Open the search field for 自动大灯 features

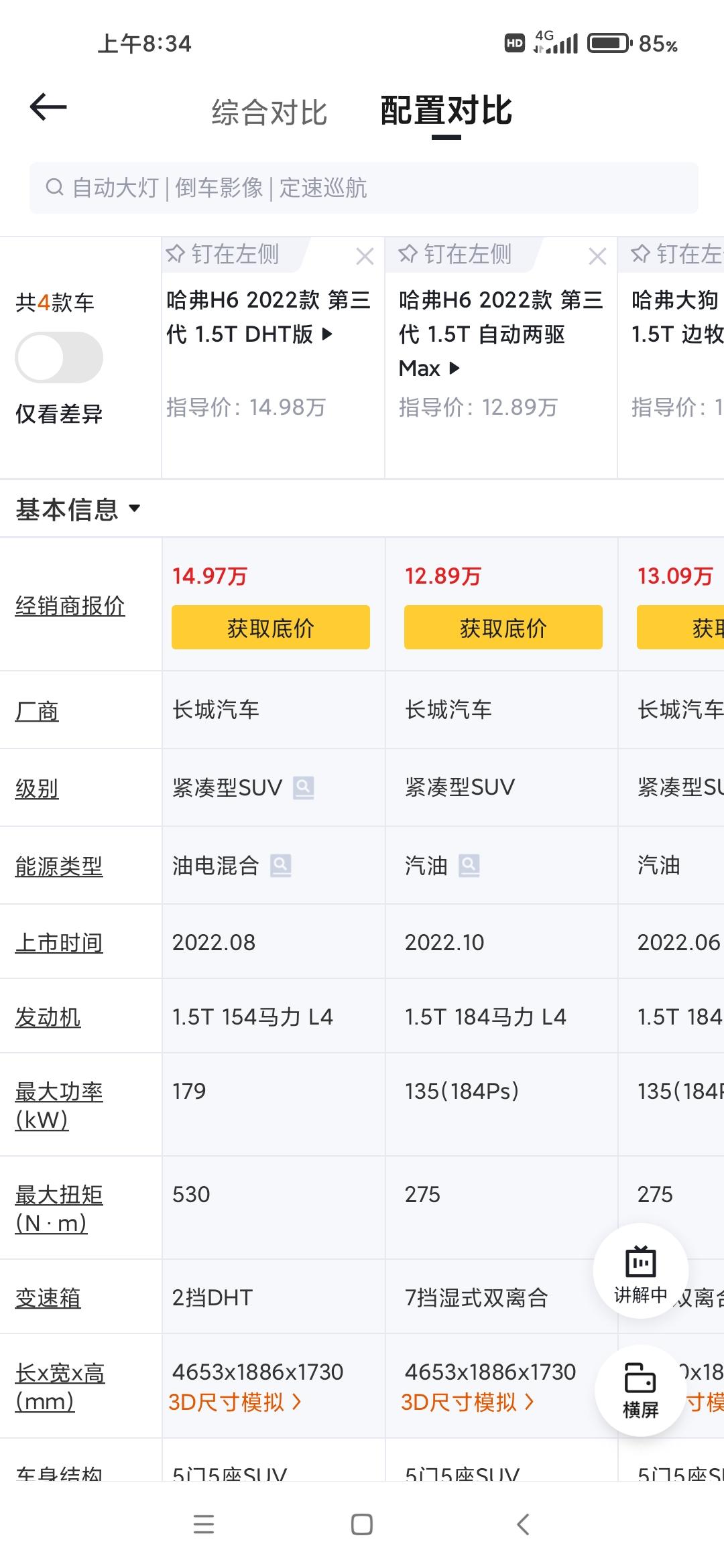(363, 188)
